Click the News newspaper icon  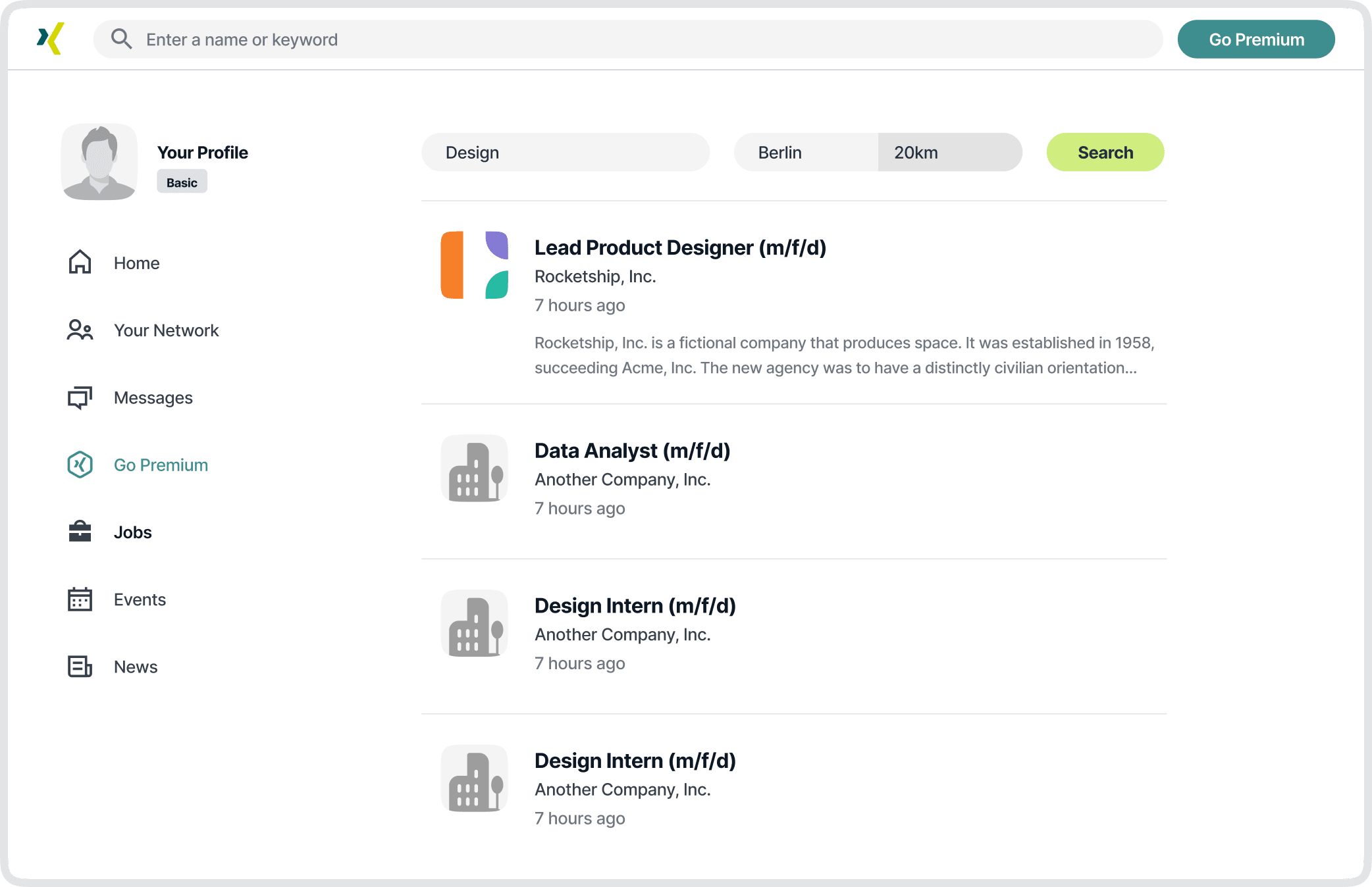(x=80, y=667)
